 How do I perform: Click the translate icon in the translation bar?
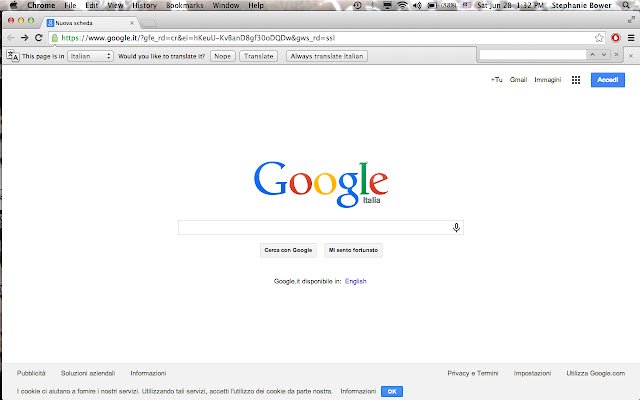click(x=13, y=56)
